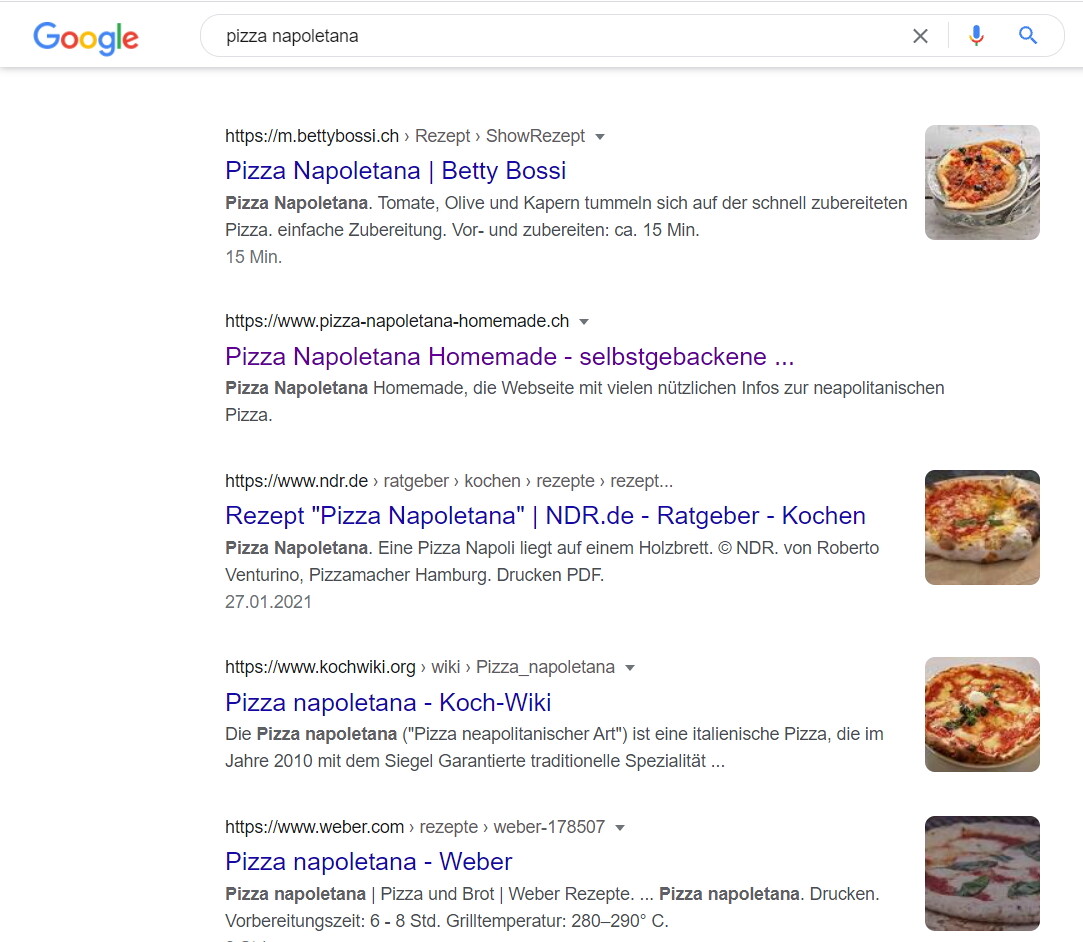Clear the search box with the X icon

click(920, 36)
